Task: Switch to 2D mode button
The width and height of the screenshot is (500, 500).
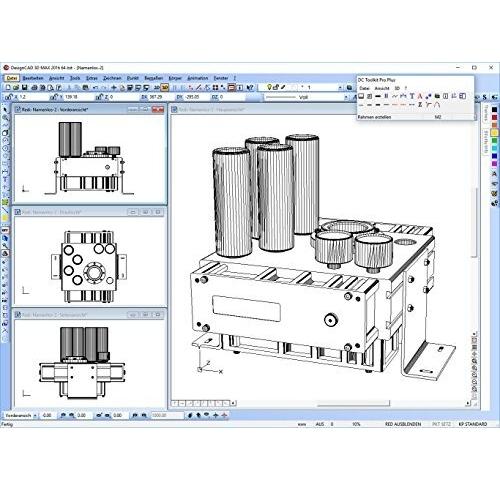Action: point(156,88)
